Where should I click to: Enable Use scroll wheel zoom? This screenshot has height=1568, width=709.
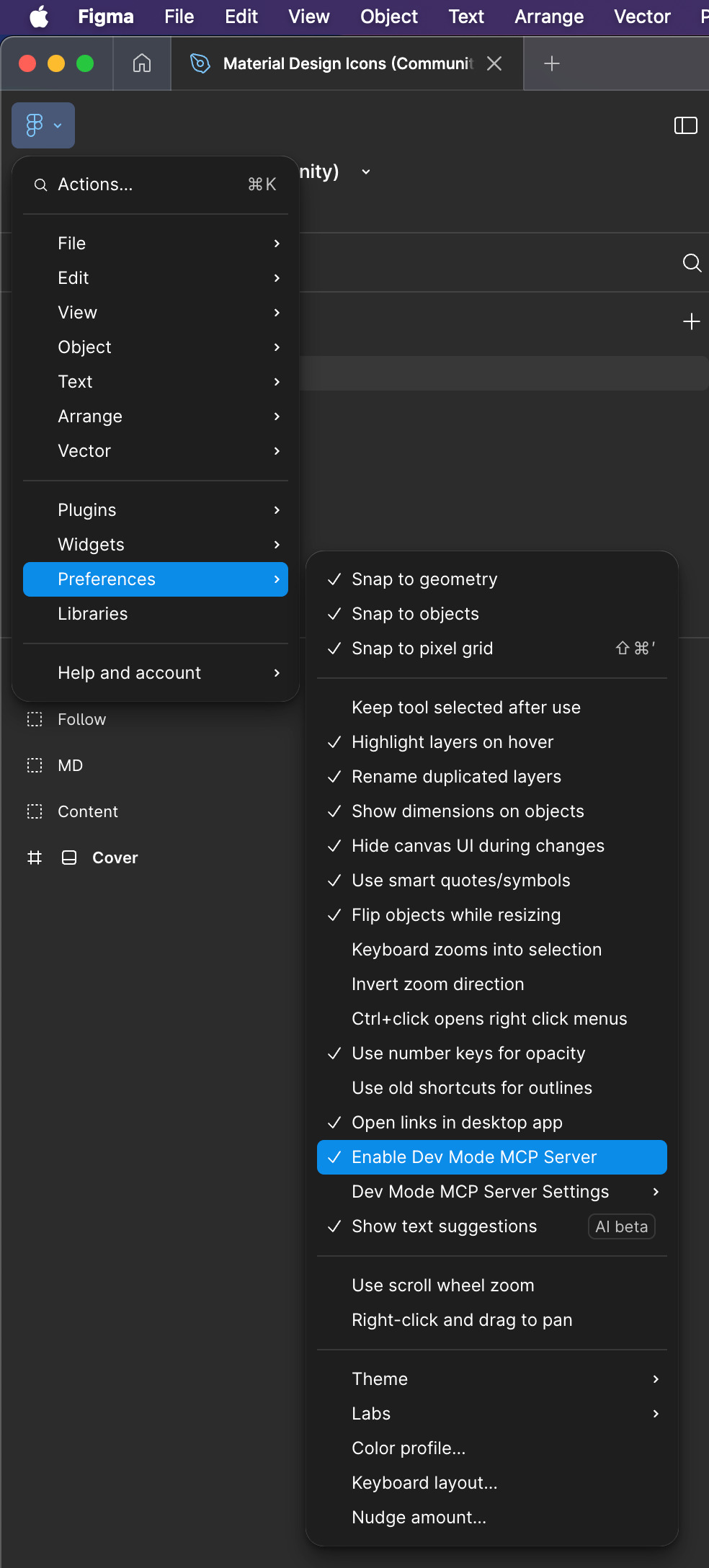tap(492, 1286)
